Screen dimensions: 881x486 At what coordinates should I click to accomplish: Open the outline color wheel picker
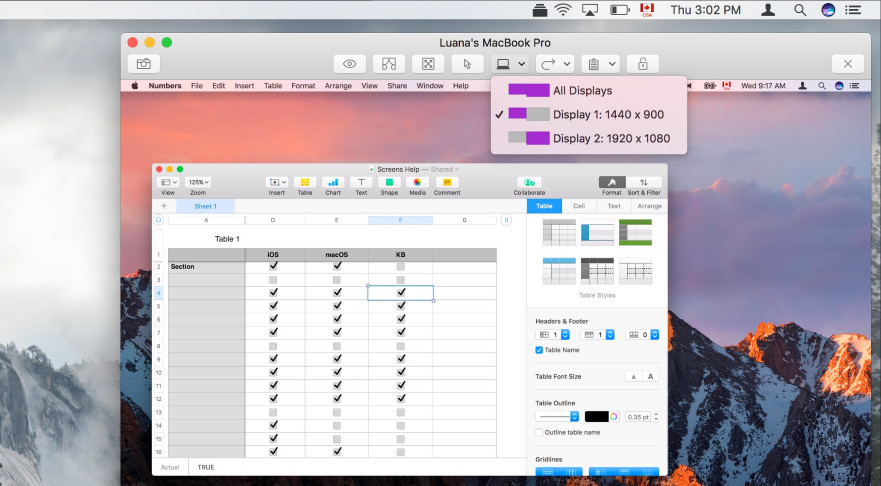coord(614,416)
